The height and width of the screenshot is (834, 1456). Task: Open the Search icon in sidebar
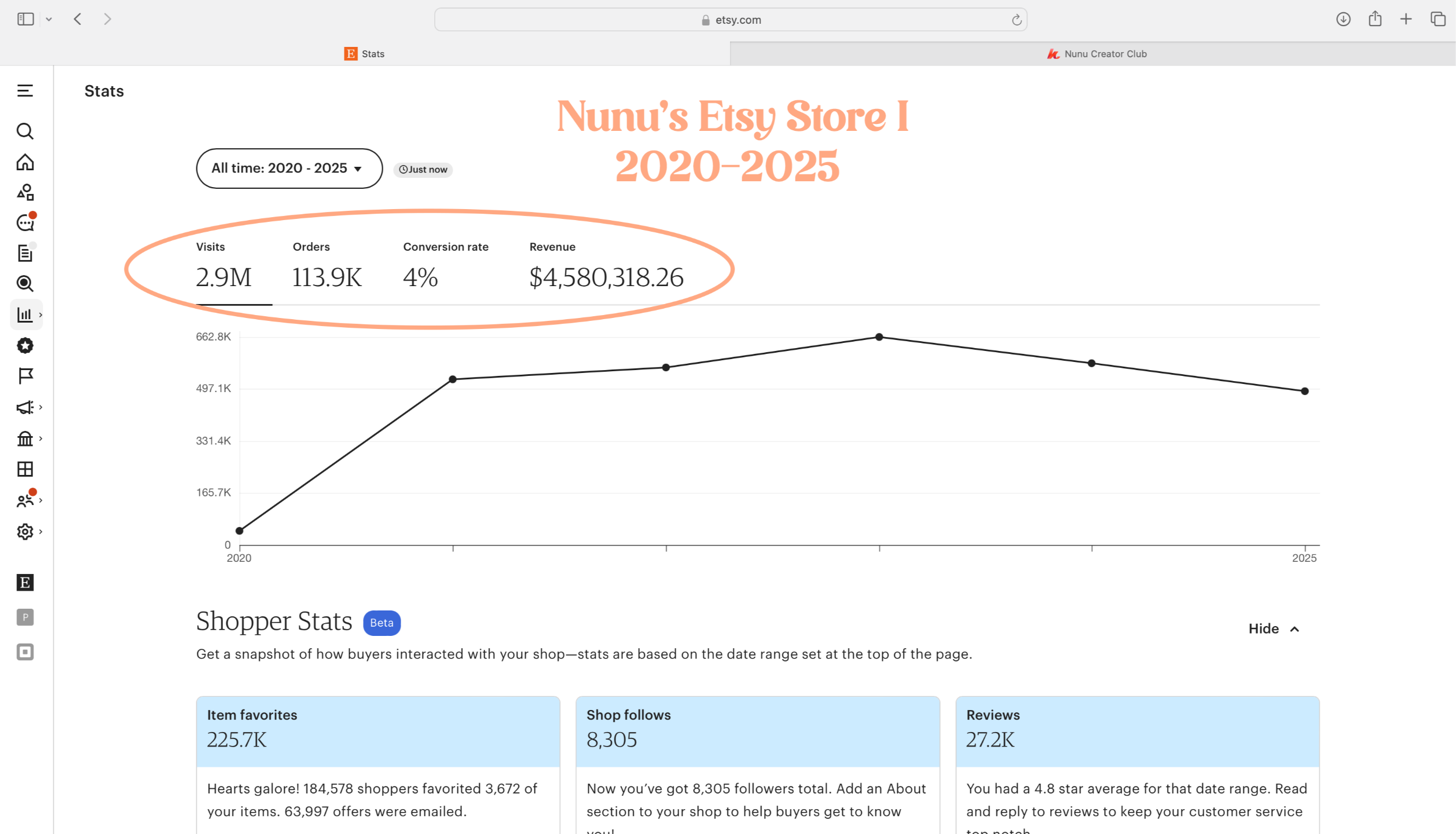[x=25, y=131]
